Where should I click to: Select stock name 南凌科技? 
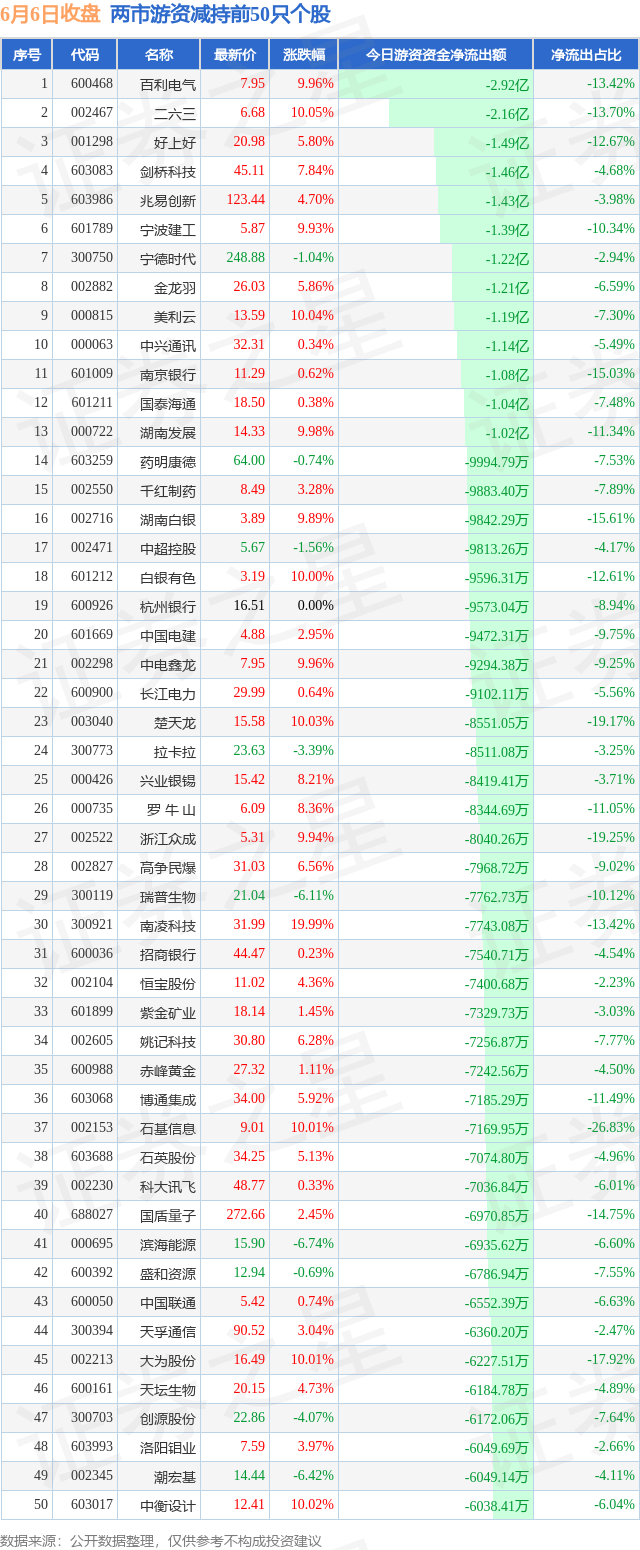click(168, 925)
